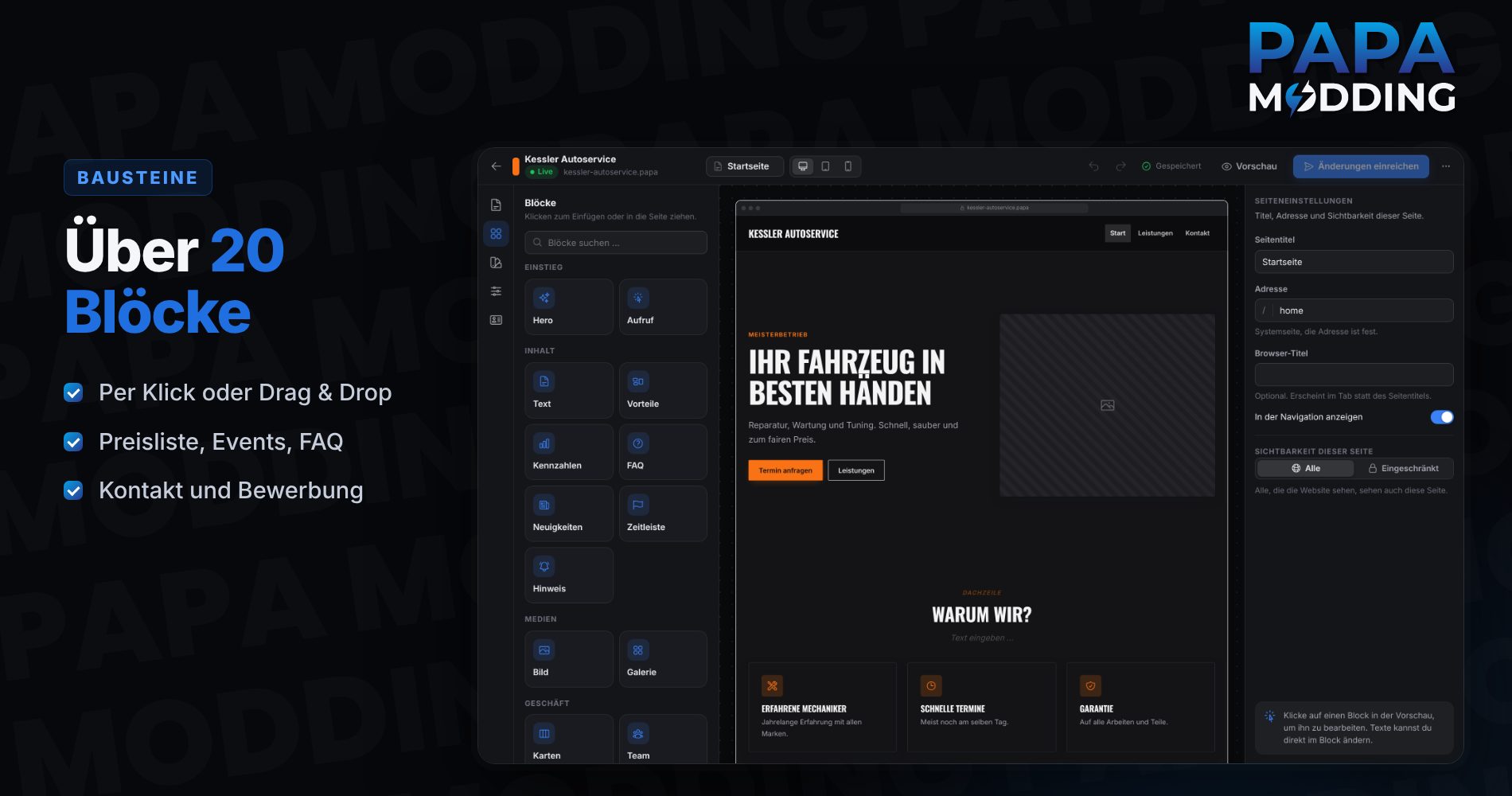Click the Seitentitel field containing Startseite

coord(1354,262)
